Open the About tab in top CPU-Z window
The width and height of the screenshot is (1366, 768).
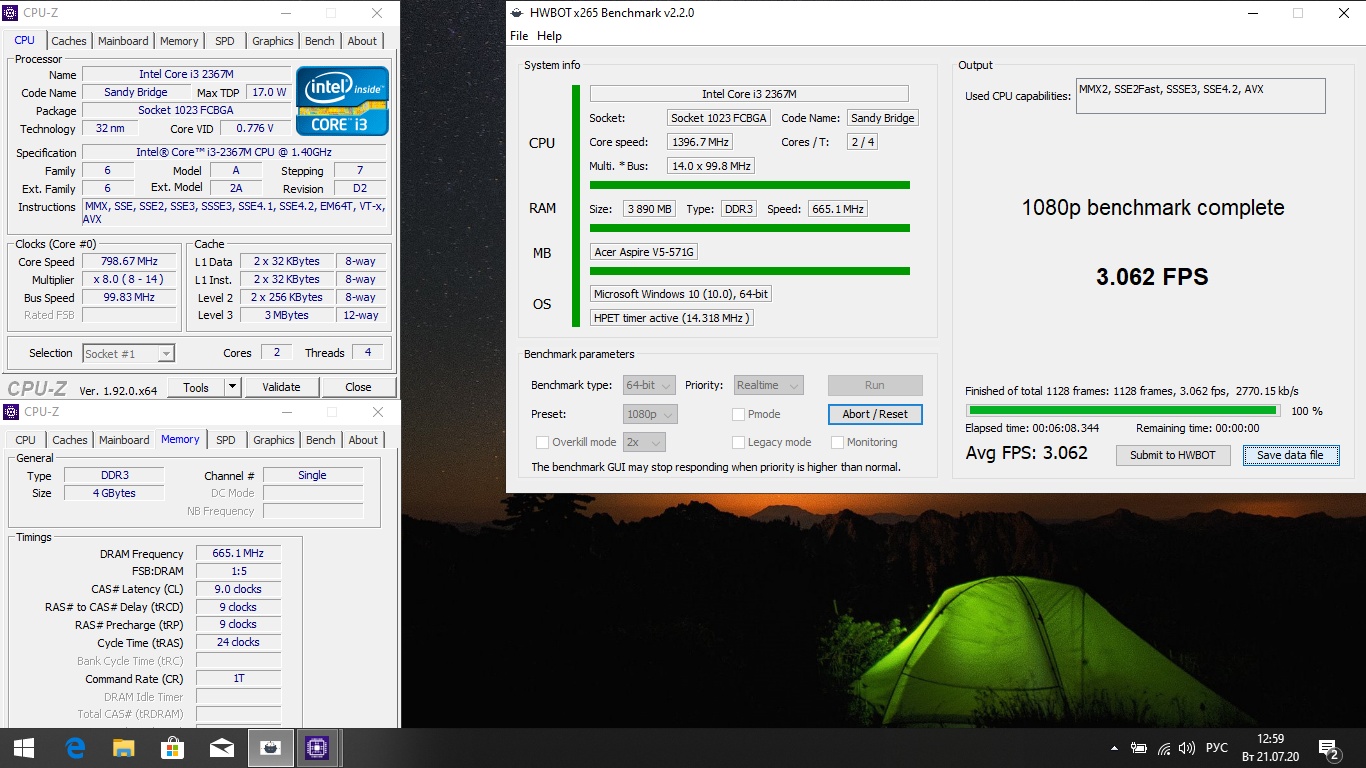362,41
